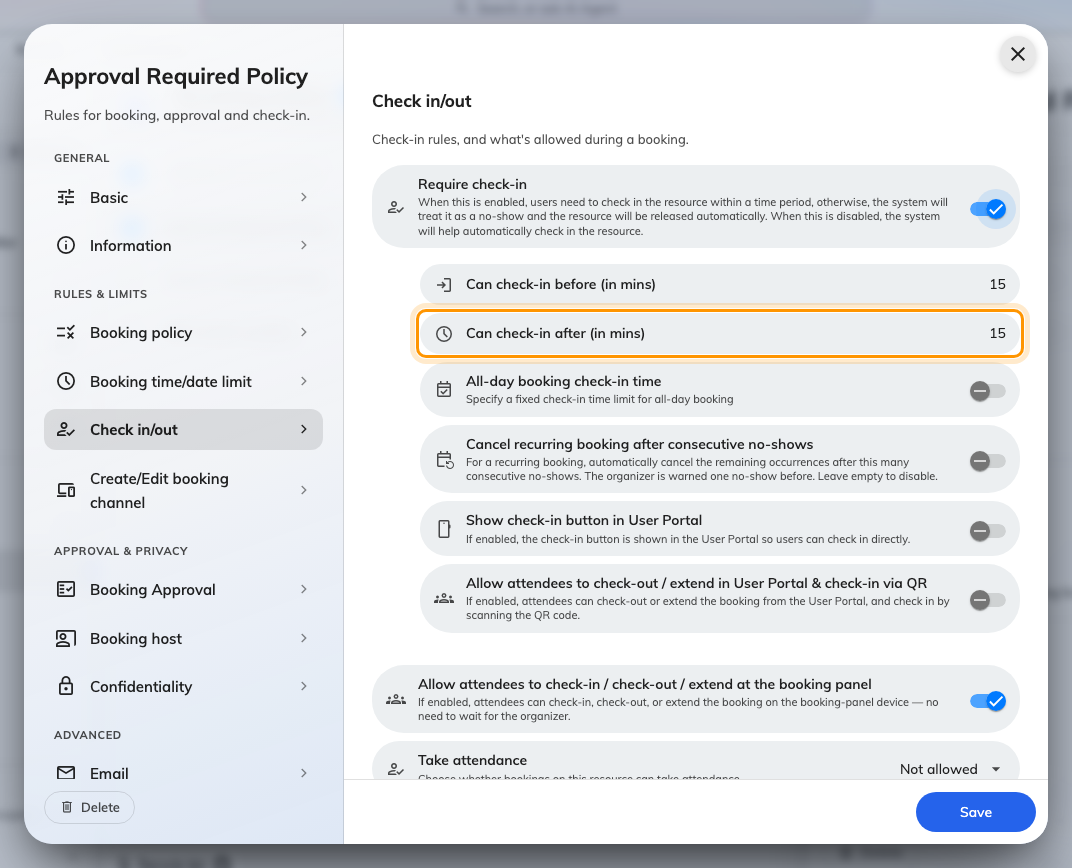Open the Information section

point(183,245)
